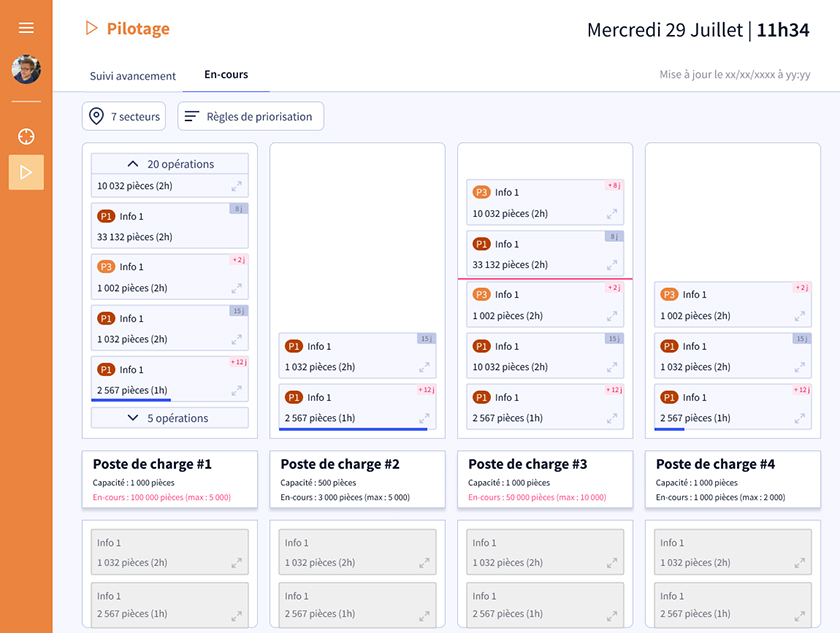Click the prioritization rules filter icon

(x=192, y=116)
